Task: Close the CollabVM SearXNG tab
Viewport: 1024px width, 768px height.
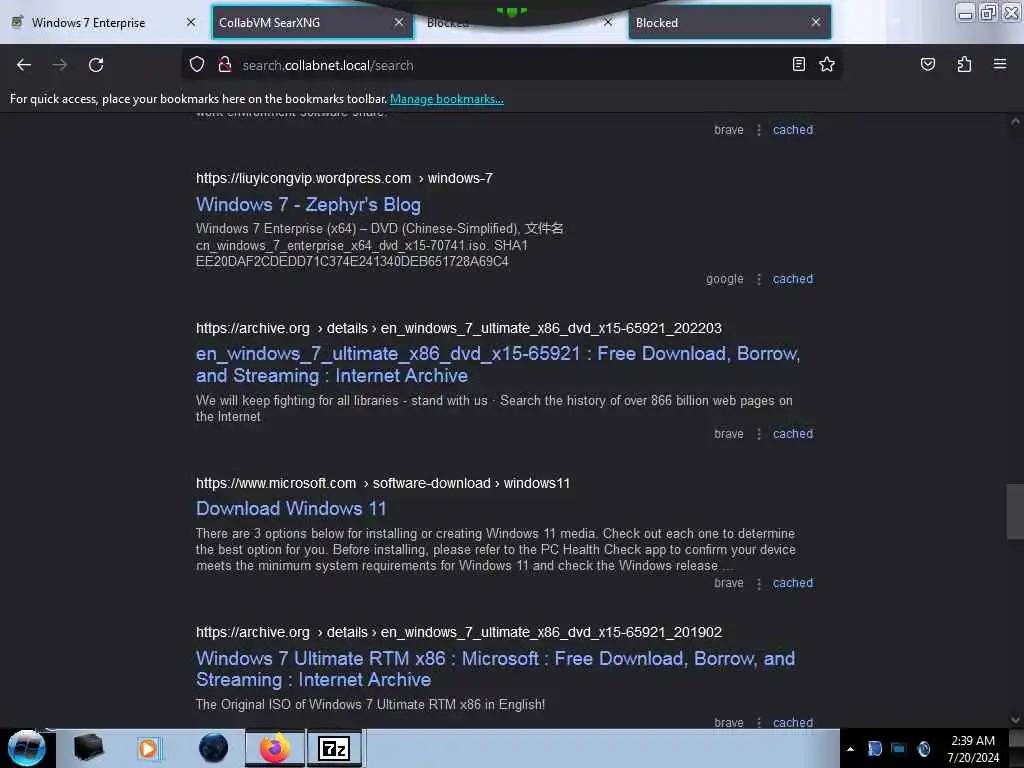Action: tap(399, 22)
